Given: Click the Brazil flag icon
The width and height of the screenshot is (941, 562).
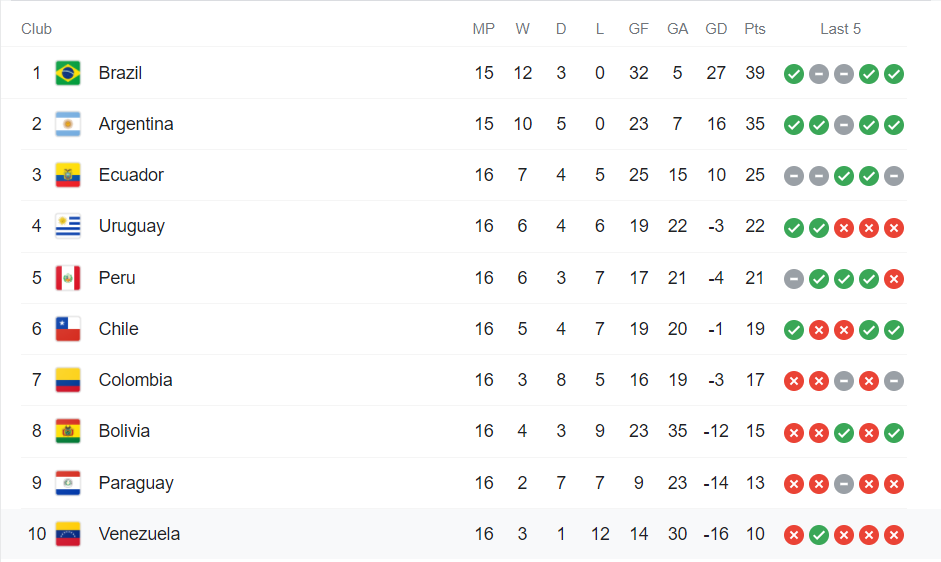Looking at the screenshot, I should point(68,73).
